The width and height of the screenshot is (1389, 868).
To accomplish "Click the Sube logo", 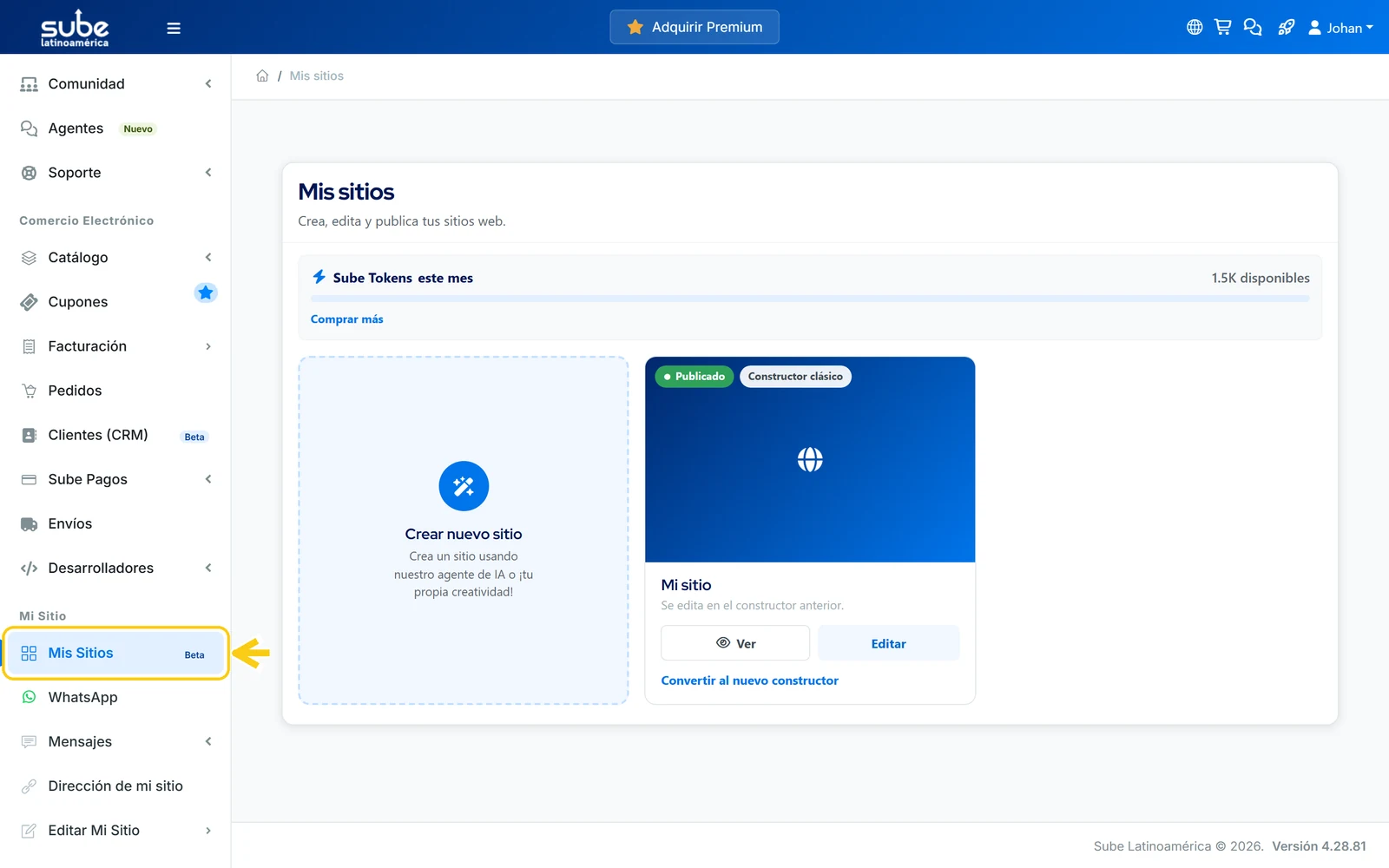I will [x=75, y=28].
